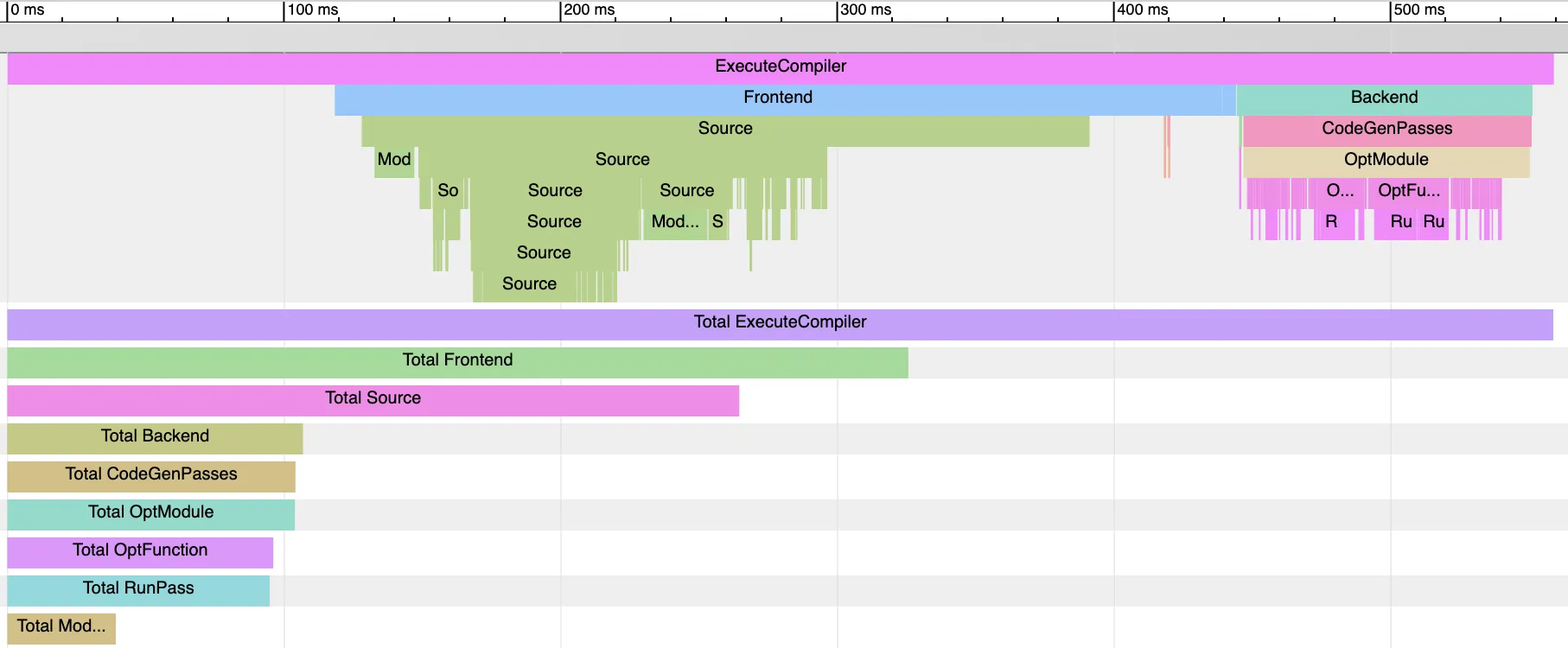
Task: Select the ExecuteCompiler bar in the flame chart
Action: click(x=780, y=67)
